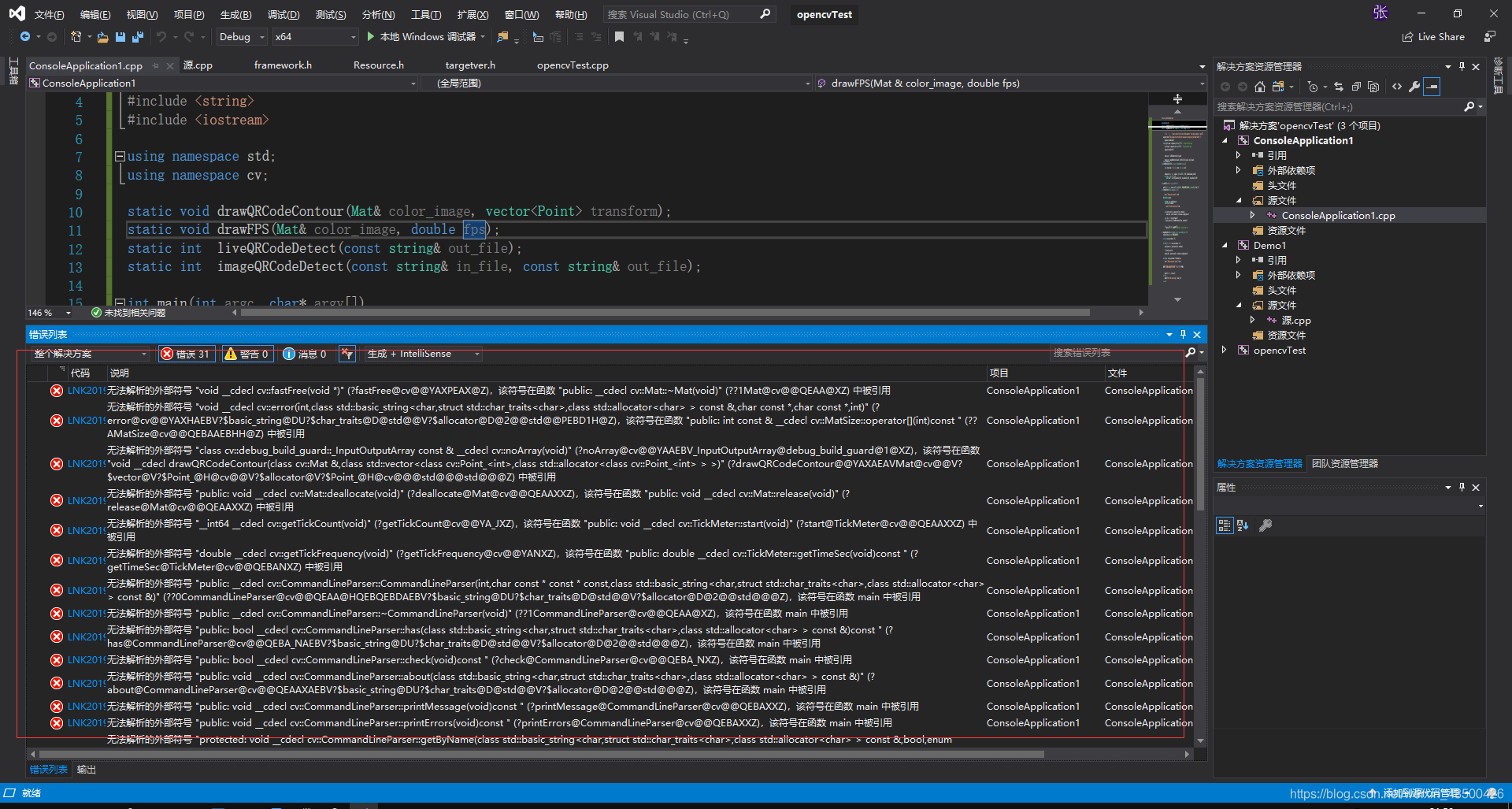1512x809 pixels.
Task: Click the Solution Explorer search magnifier icon
Action: pyautogui.click(x=1469, y=106)
